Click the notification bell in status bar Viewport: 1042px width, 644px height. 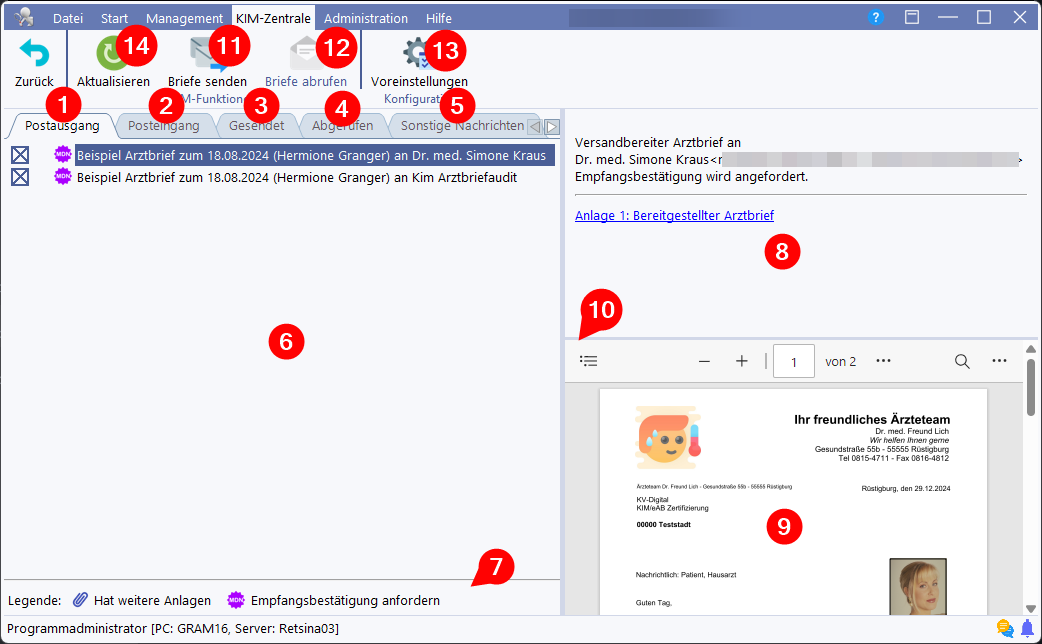click(x=1027, y=628)
